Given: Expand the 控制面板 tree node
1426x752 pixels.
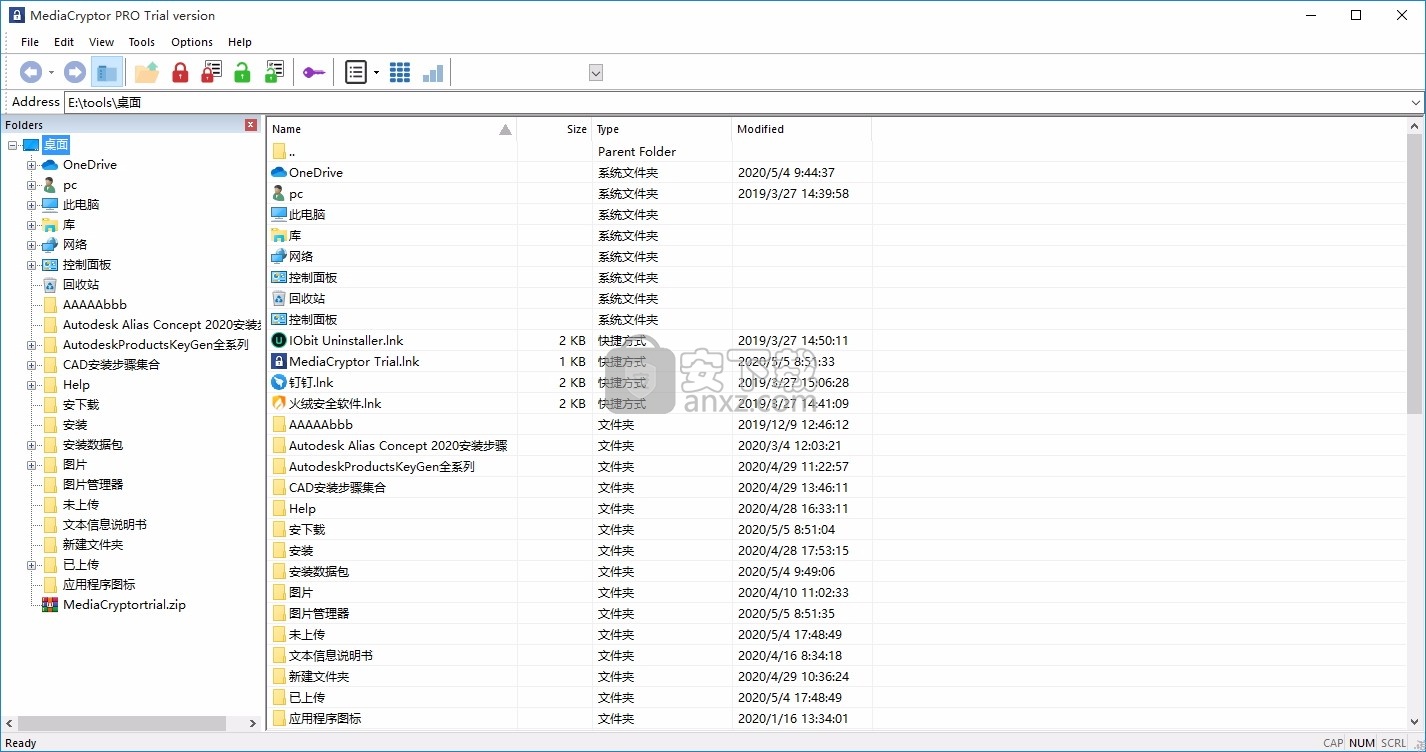Looking at the screenshot, I should (32, 265).
